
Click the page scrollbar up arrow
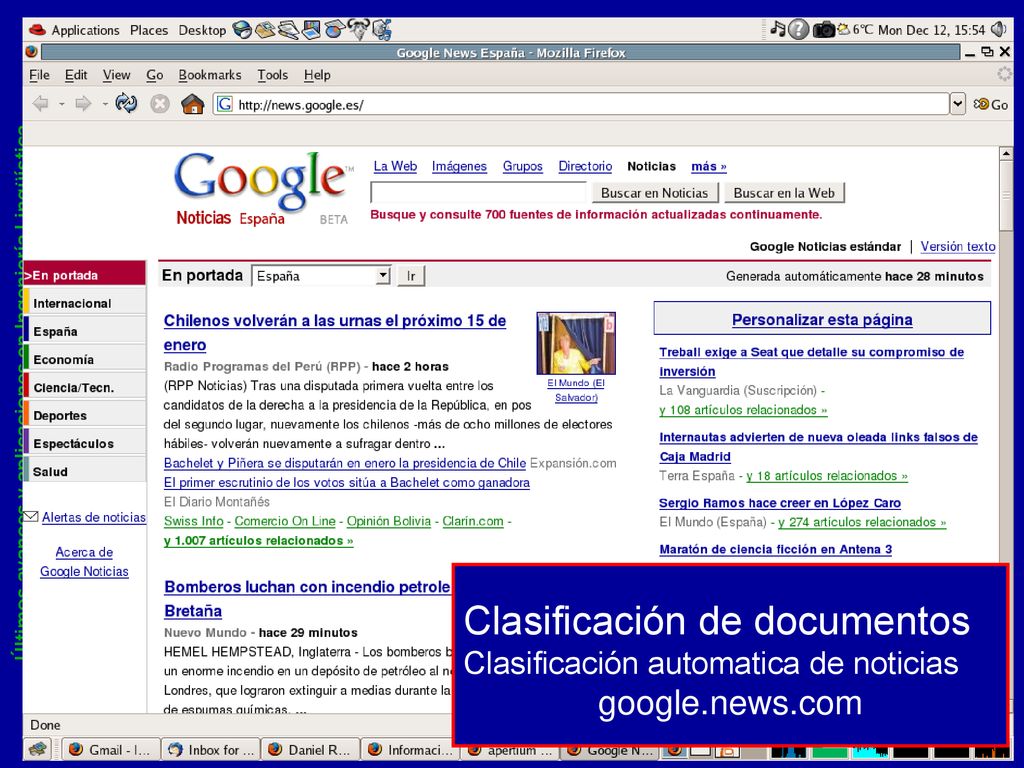pos(1006,153)
